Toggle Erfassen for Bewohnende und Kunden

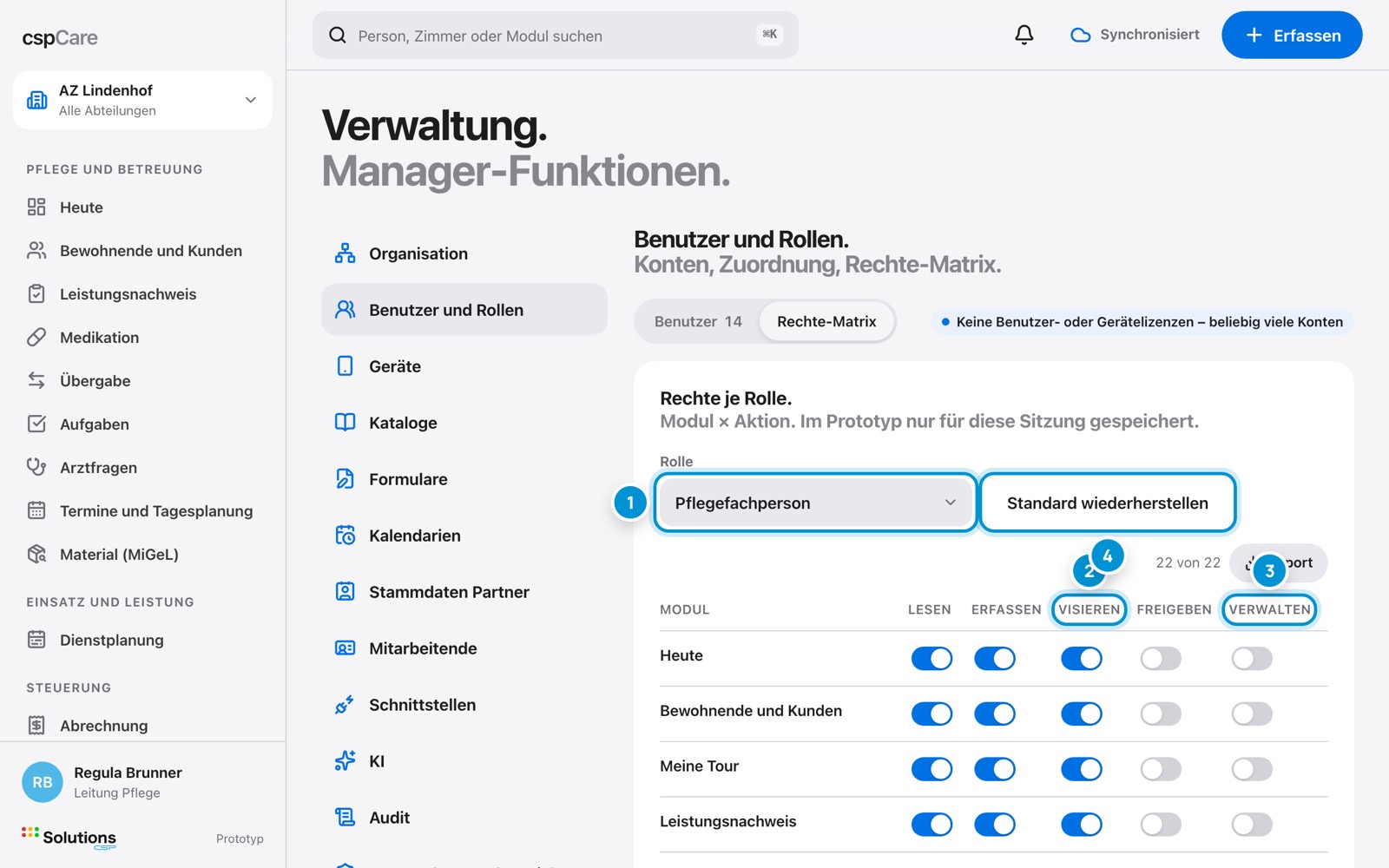click(995, 713)
